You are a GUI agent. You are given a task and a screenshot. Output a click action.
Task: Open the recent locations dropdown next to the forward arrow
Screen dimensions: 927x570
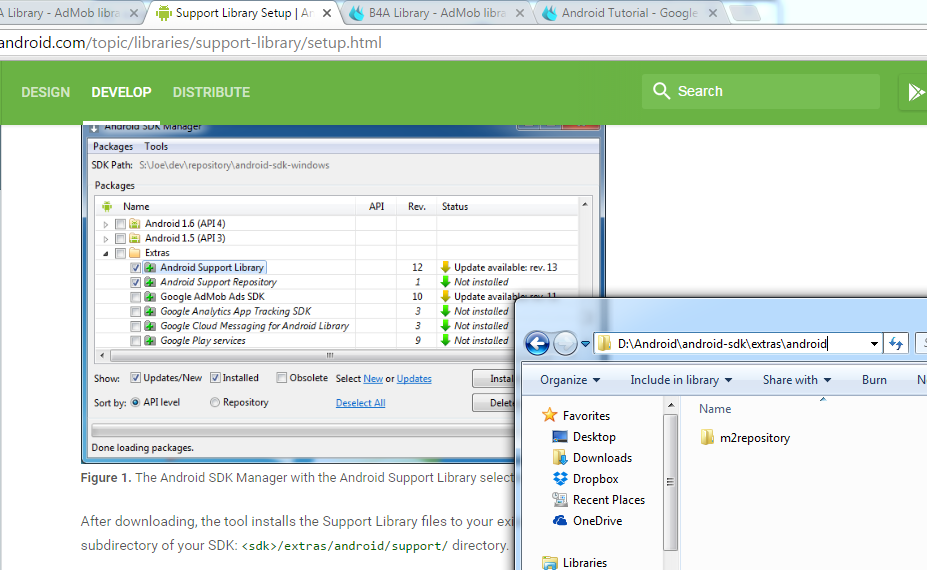coord(585,344)
